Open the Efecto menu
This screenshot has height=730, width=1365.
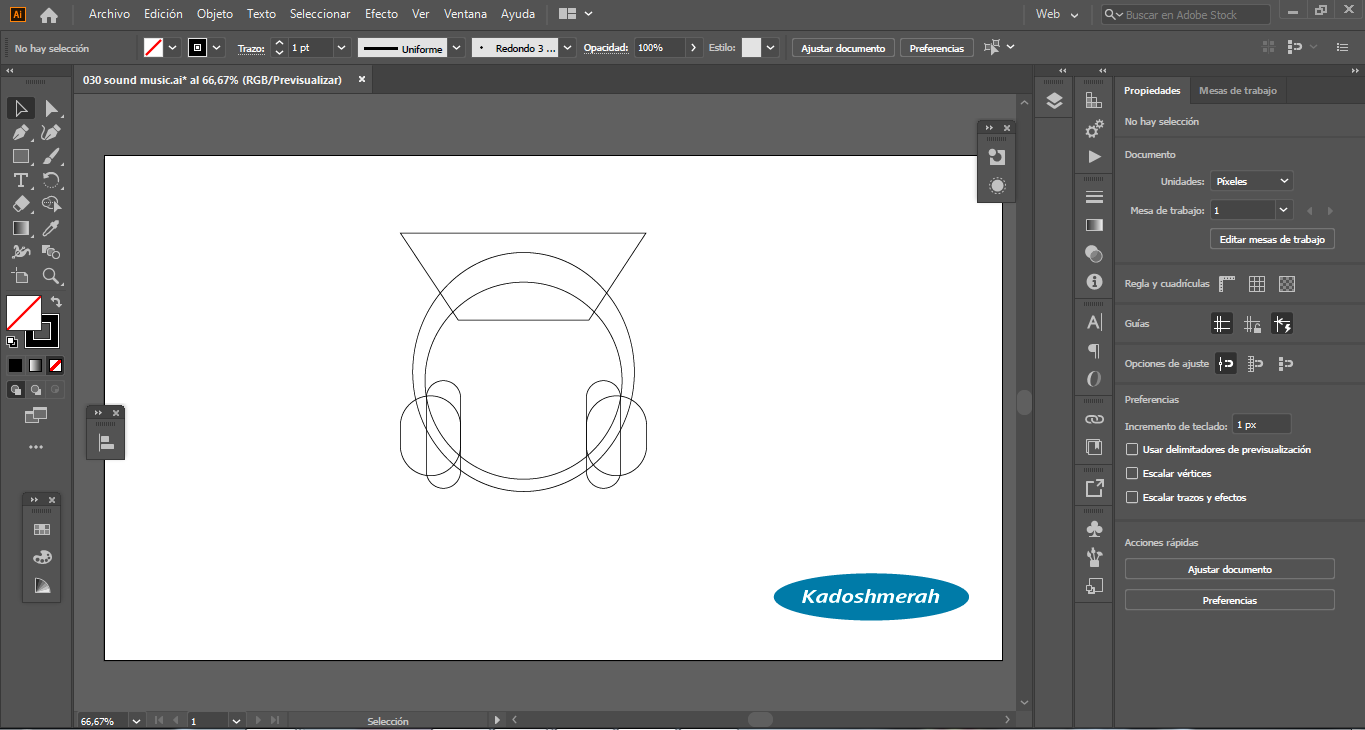381,14
